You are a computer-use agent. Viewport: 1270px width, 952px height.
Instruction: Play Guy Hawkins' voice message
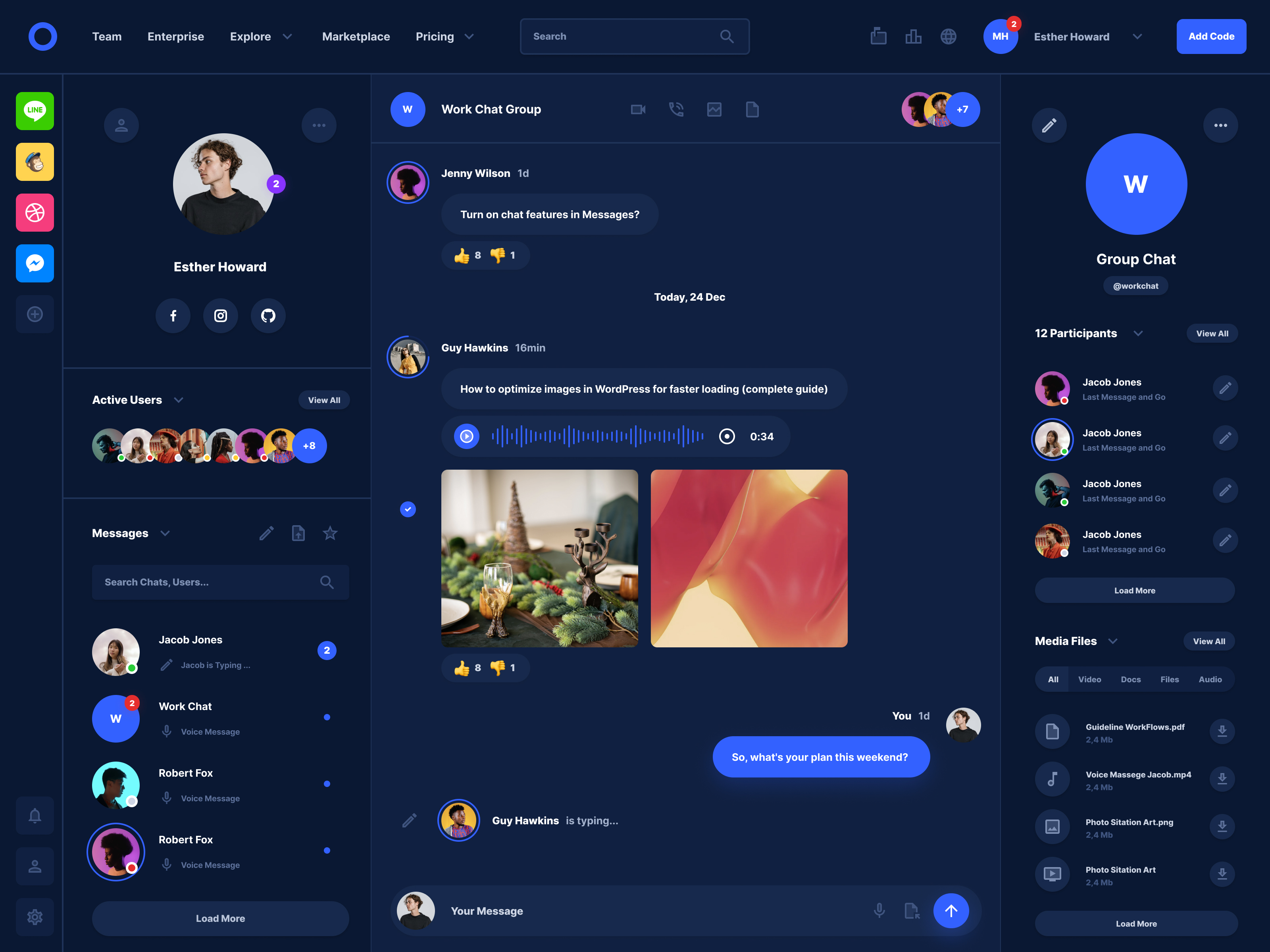tap(467, 437)
